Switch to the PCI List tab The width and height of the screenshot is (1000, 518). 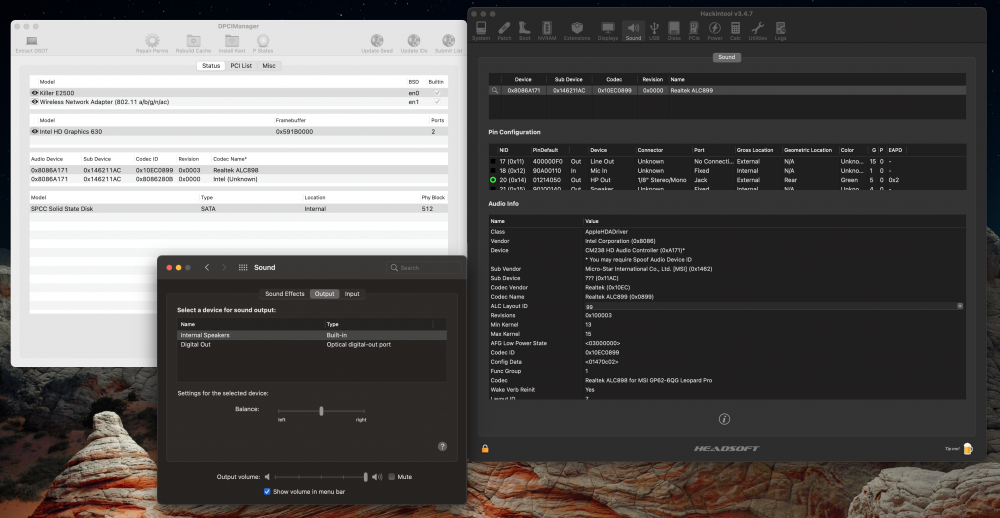[x=241, y=66]
